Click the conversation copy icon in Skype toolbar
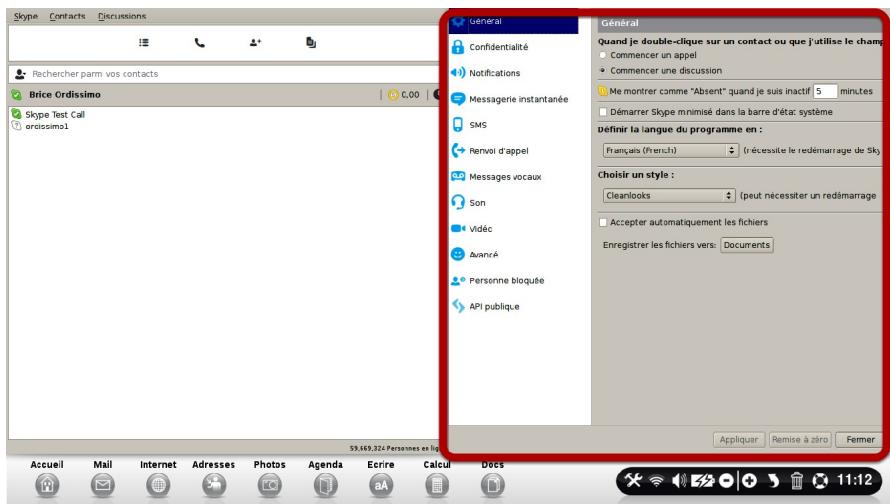The height and width of the screenshot is (504, 890). coord(311,43)
